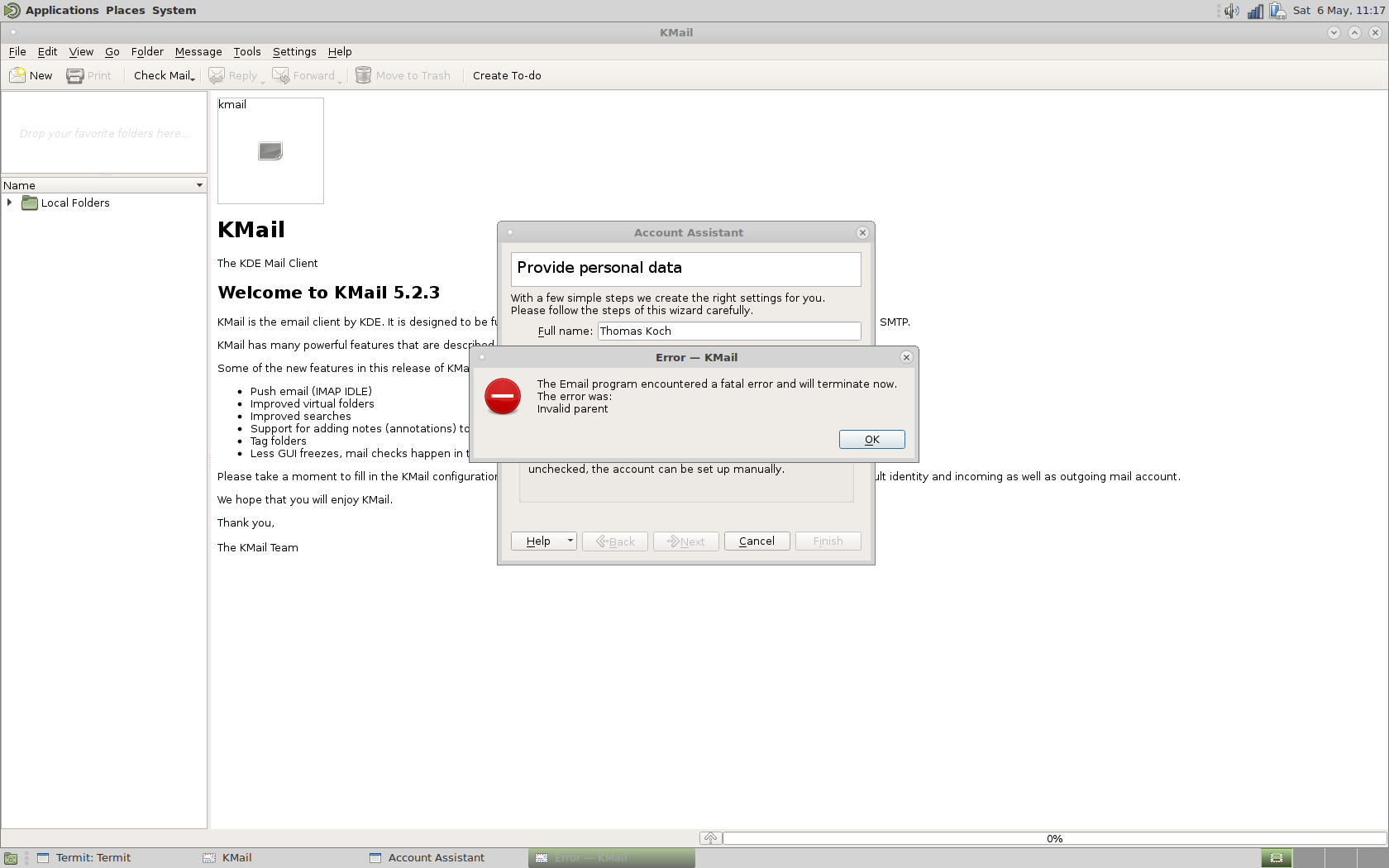
Task: Click the 'Push email (IMAP IDLE)' list item
Action: pyautogui.click(x=311, y=391)
